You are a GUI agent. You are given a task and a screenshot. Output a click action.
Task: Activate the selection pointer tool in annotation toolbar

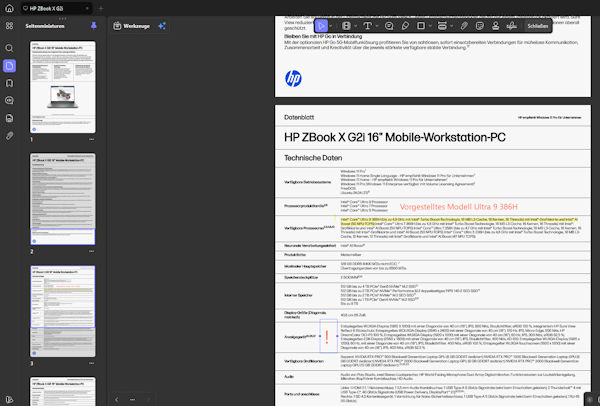point(321,26)
